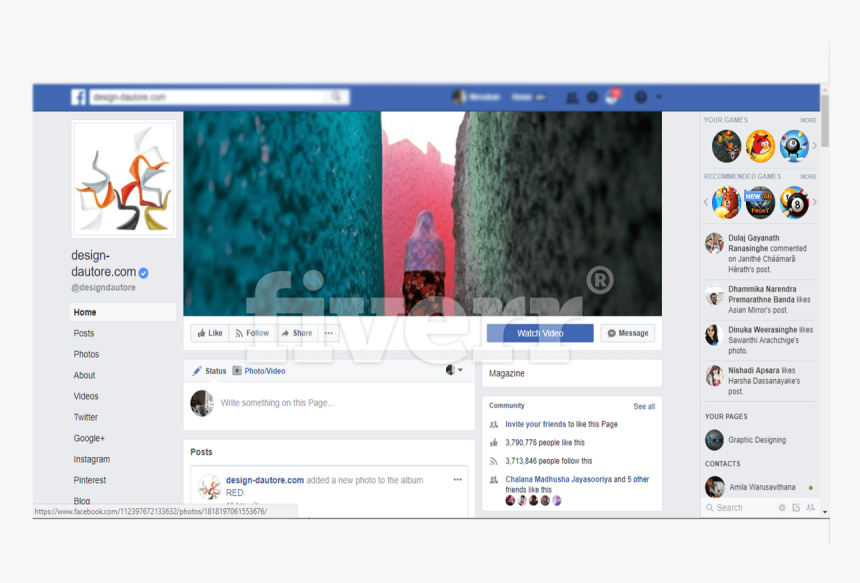Click the new message compose icon in chat

796,508
